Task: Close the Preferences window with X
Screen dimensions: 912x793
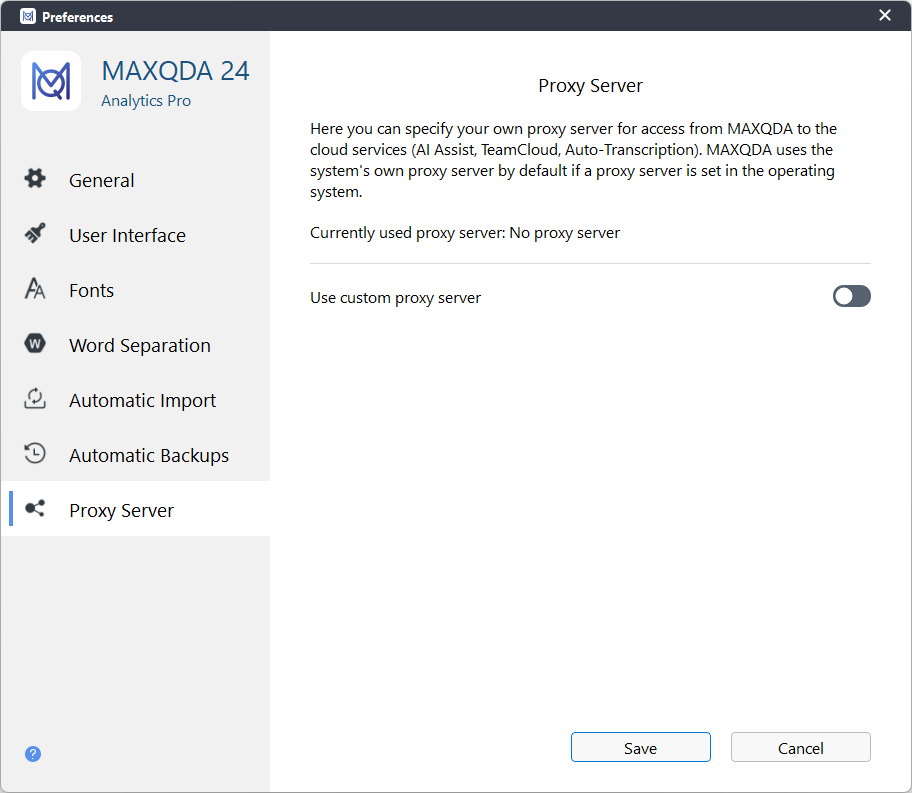Action: coord(885,15)
